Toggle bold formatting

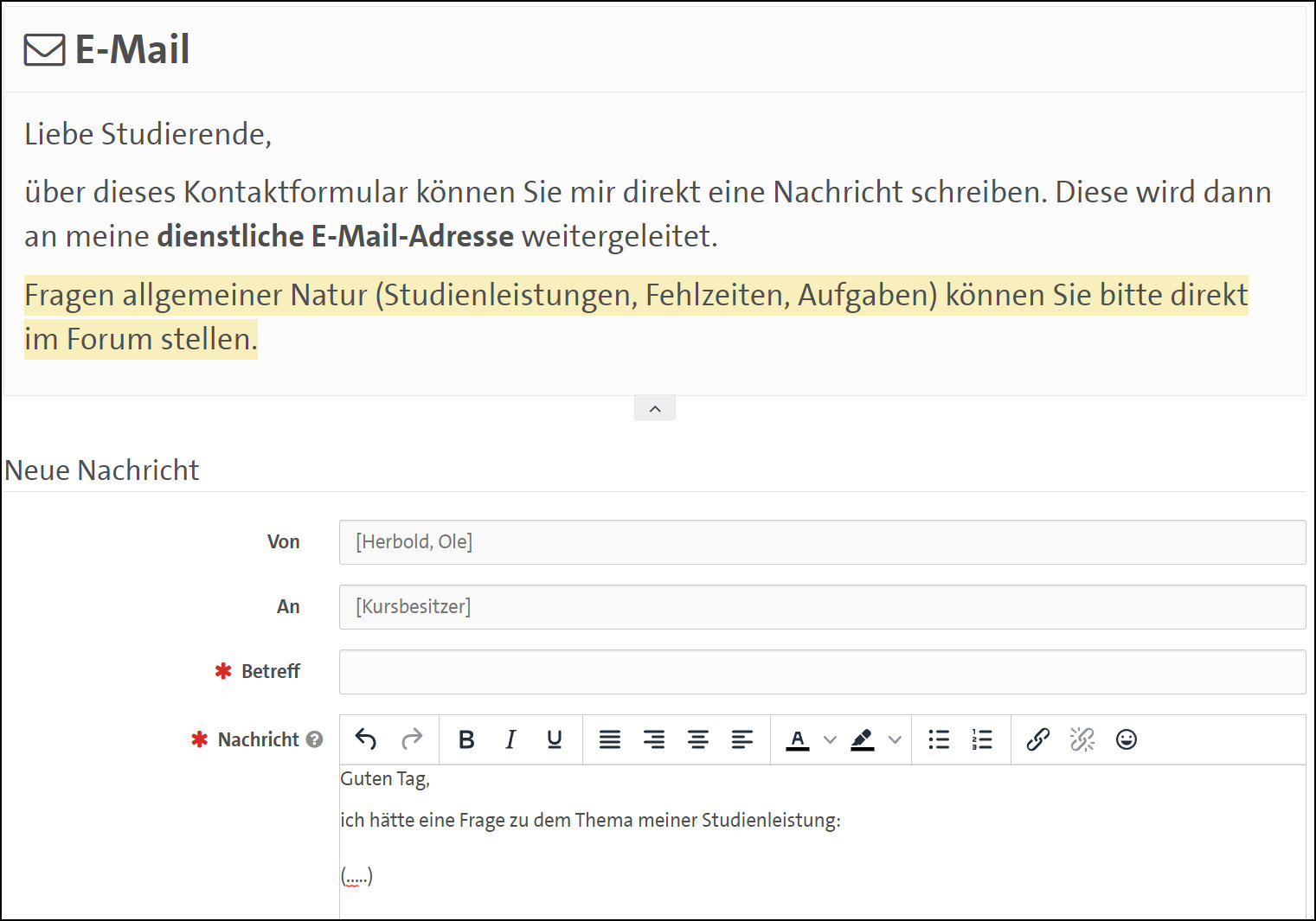(x=466, y=739)
